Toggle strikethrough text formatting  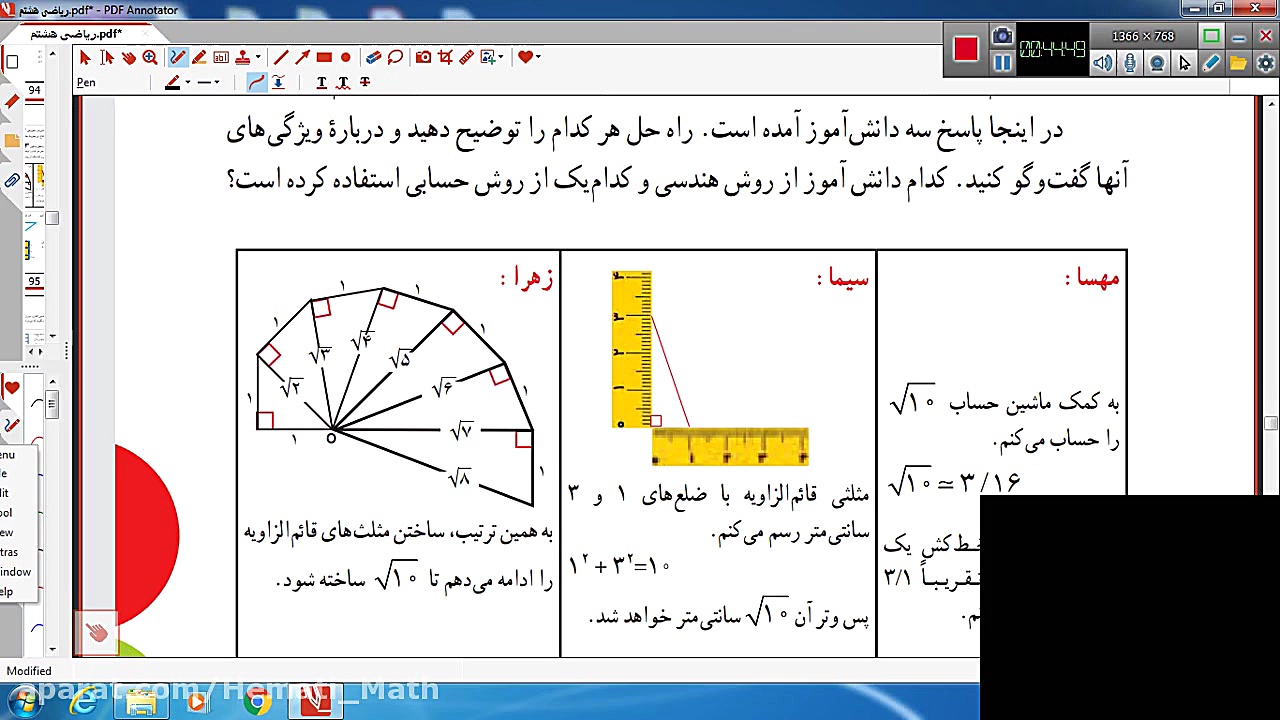[x=365, y=82]
